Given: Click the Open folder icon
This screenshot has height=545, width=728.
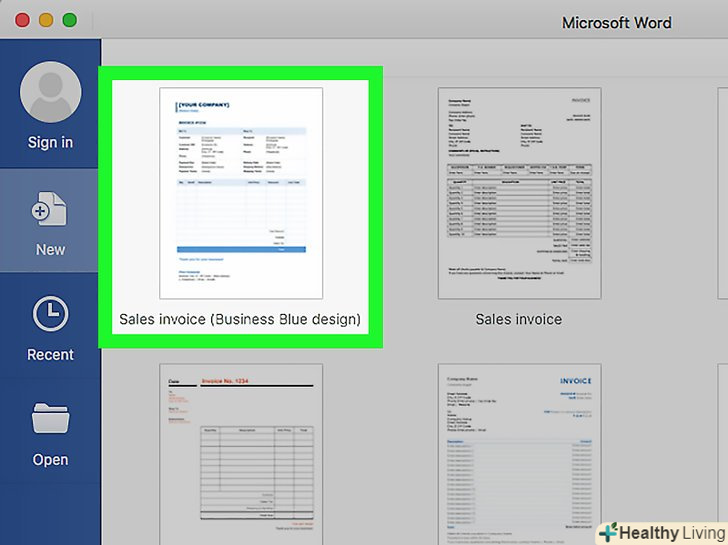Looking at the screenshot, I should pos(50,418).
